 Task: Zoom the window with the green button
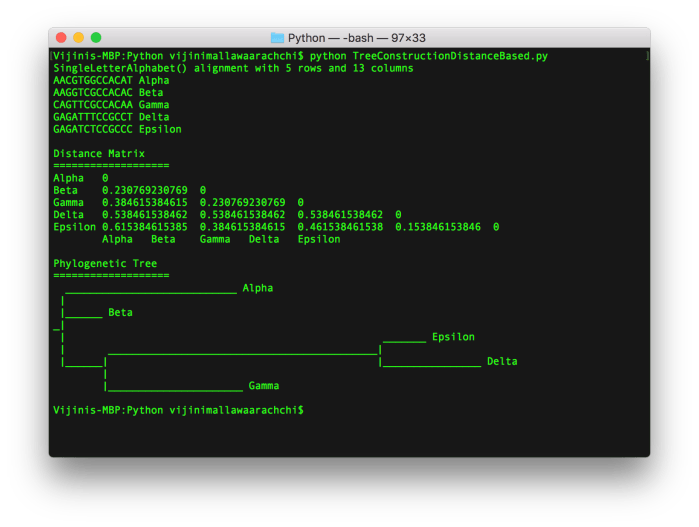pyautogui.click(x=101, y=38)
